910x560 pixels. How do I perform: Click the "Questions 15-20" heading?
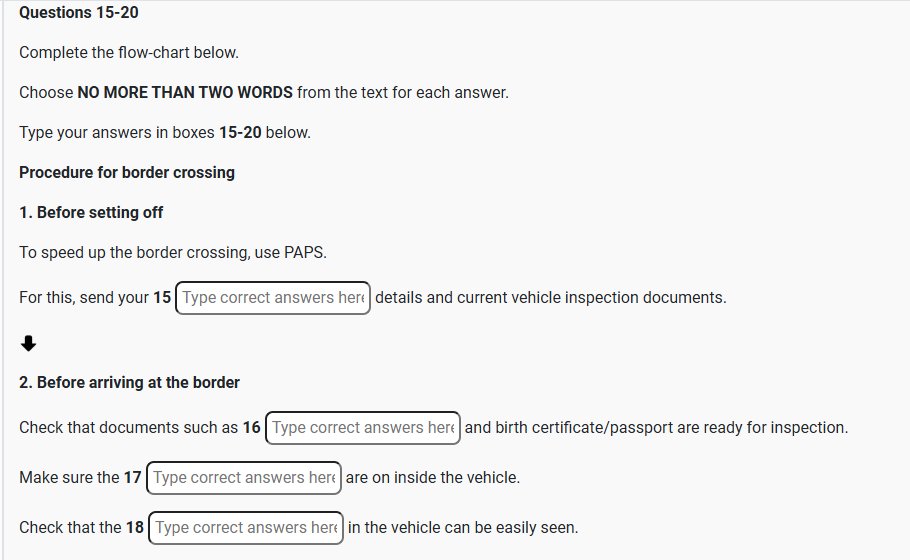coord(79,13)
